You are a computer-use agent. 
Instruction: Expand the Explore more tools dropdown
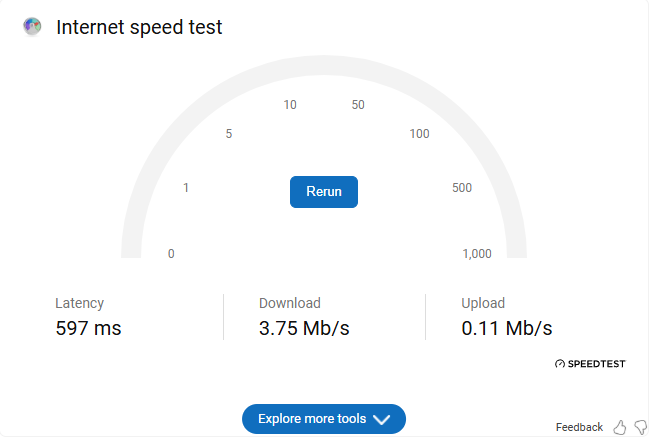324,419
